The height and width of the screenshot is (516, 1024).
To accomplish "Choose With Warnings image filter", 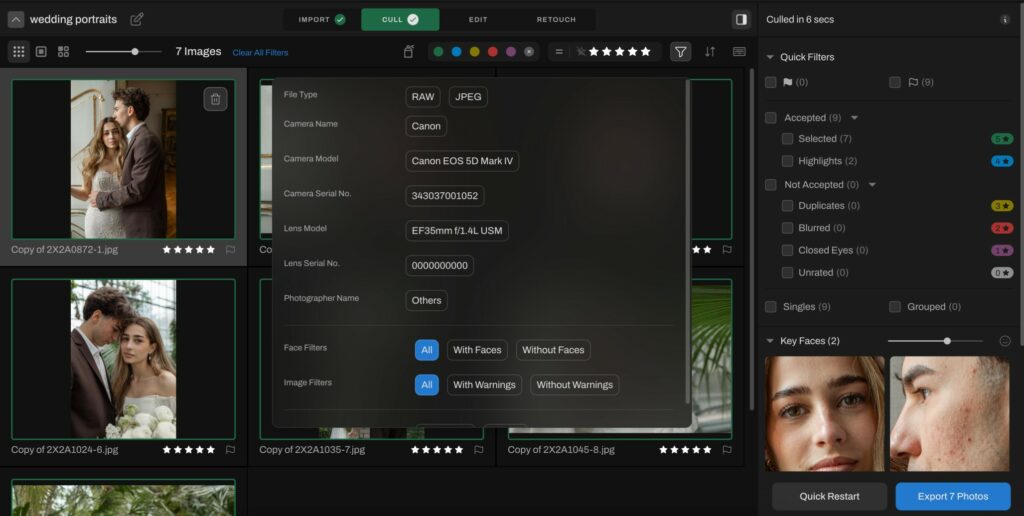I will tap(485, 385).
